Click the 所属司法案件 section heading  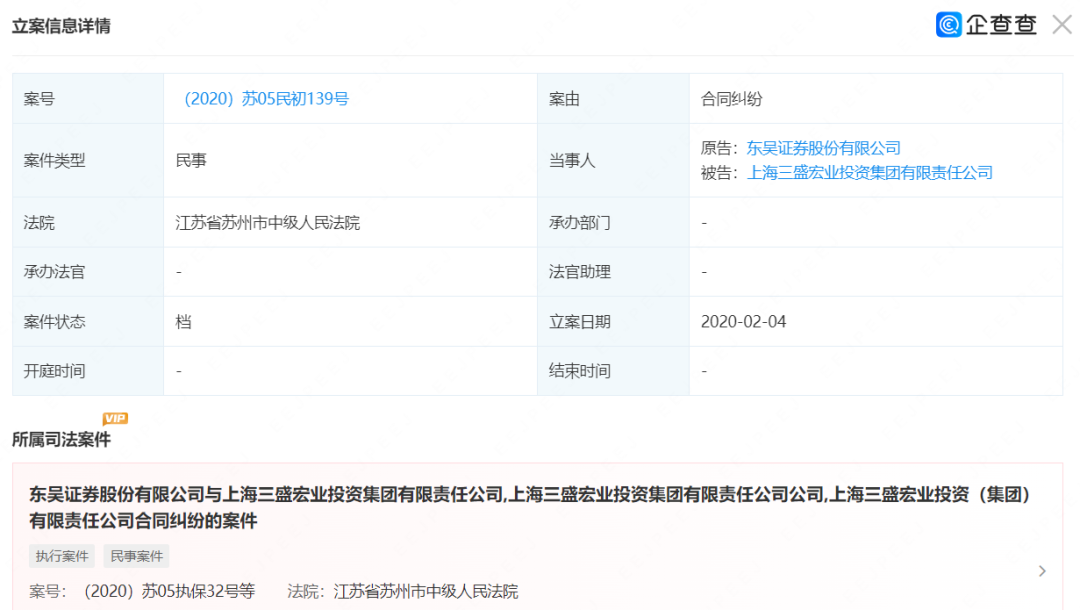pyautogui.click(x=61, y=440)
